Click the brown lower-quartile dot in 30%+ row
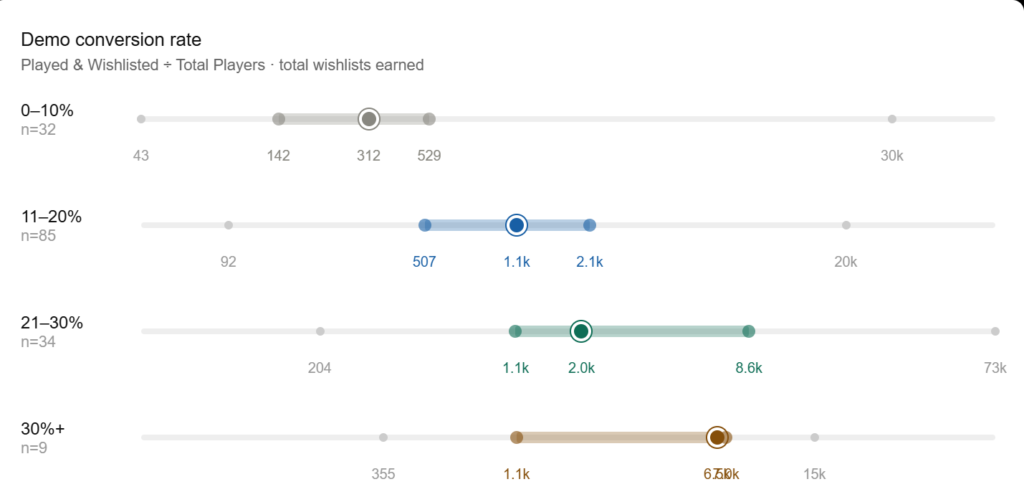This screenshot has width=1024, height=502. coord(517,437)
